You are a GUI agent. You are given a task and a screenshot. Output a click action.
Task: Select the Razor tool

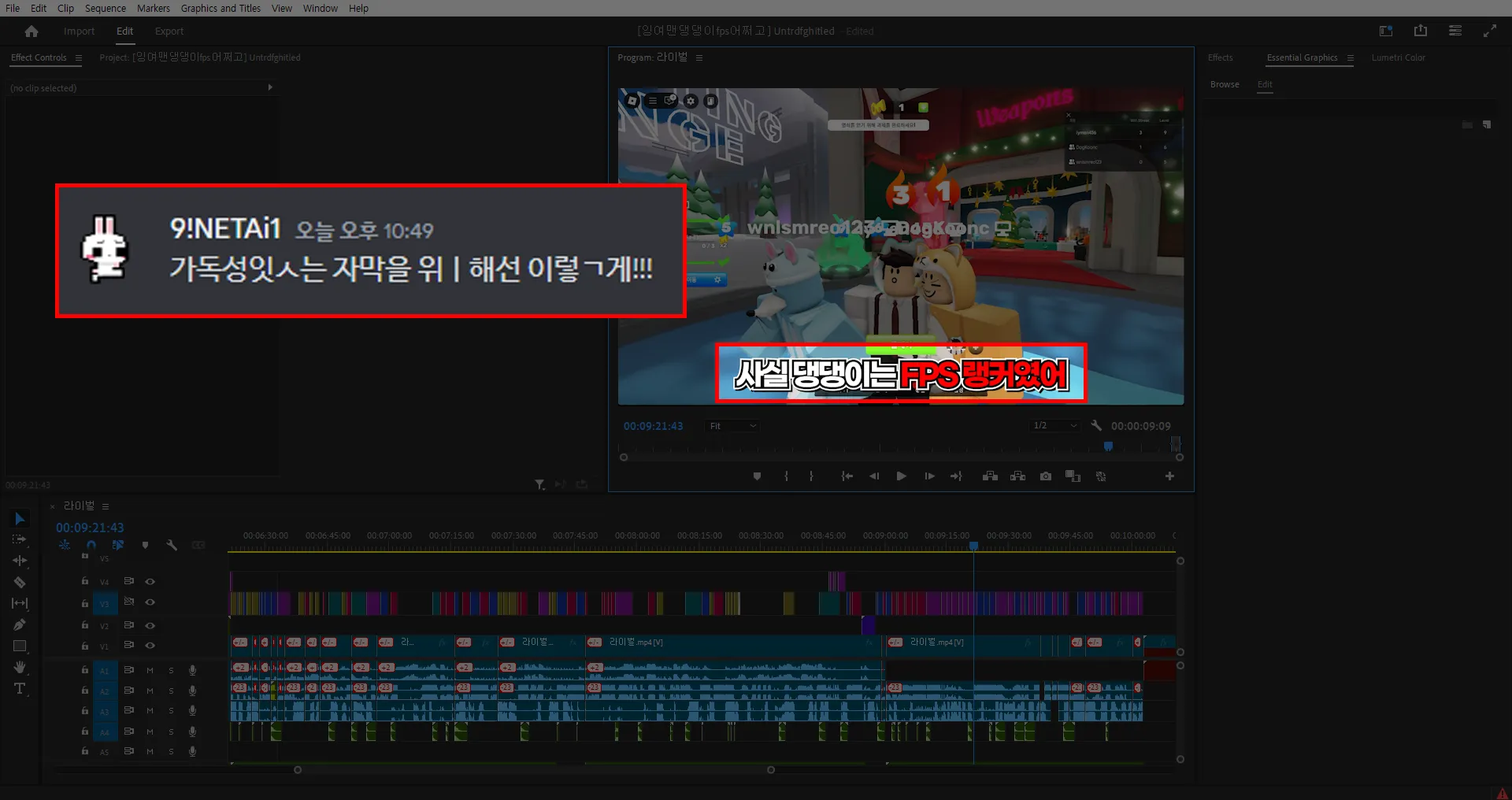[20, 583]
